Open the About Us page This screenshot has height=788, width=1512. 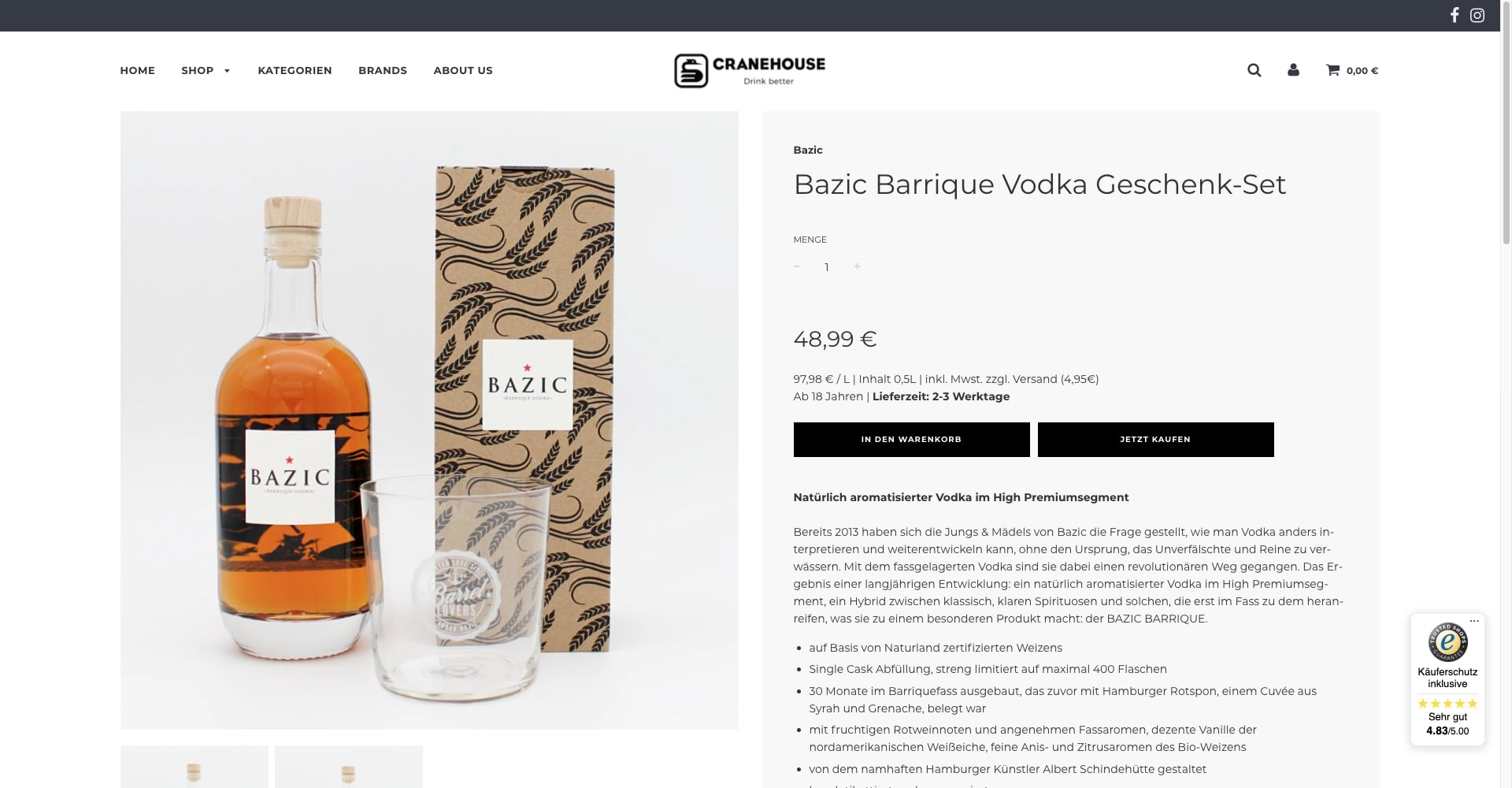tap(463, 70)
